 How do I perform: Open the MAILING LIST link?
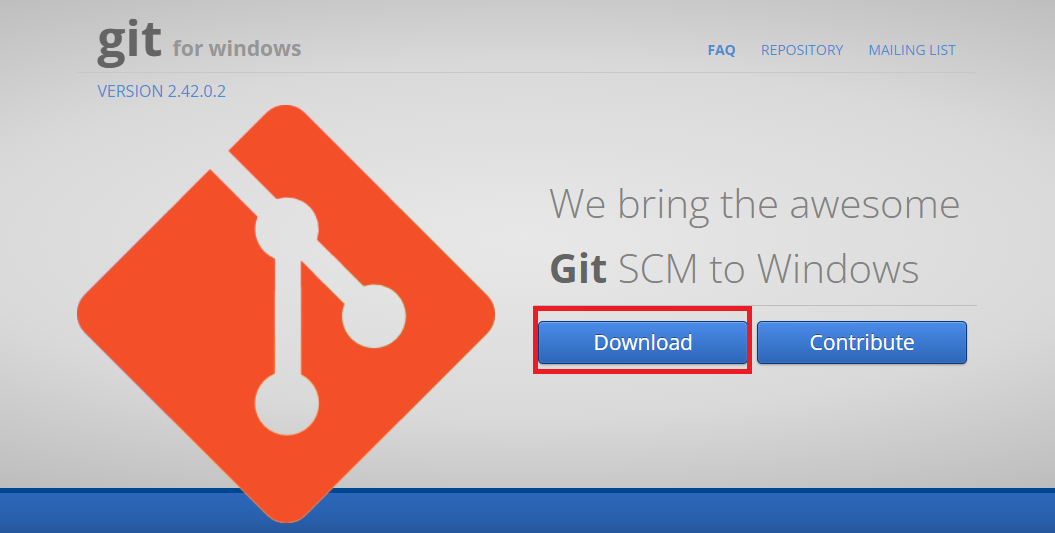[912, 50]
